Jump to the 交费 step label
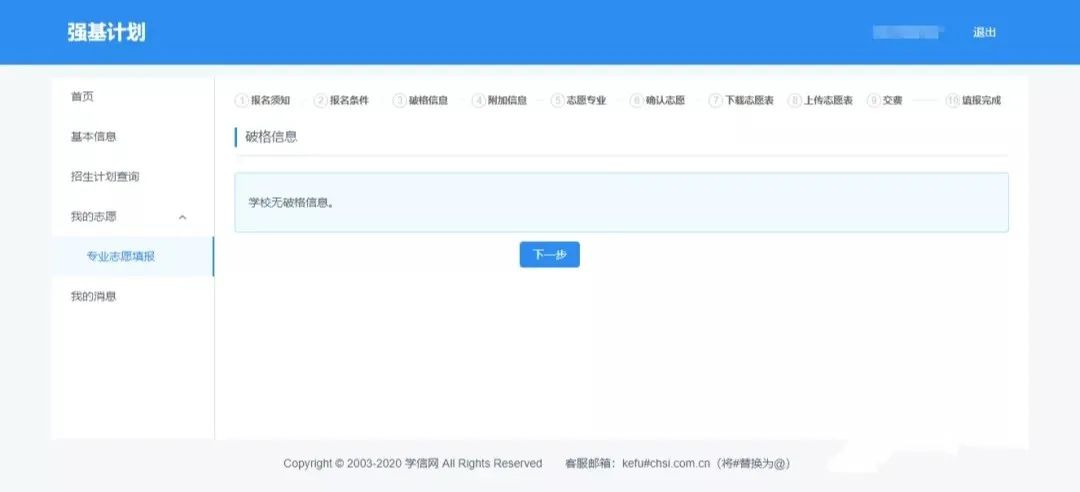The width and height of the screenshot is (1080, 492). [x=893, y=101]
